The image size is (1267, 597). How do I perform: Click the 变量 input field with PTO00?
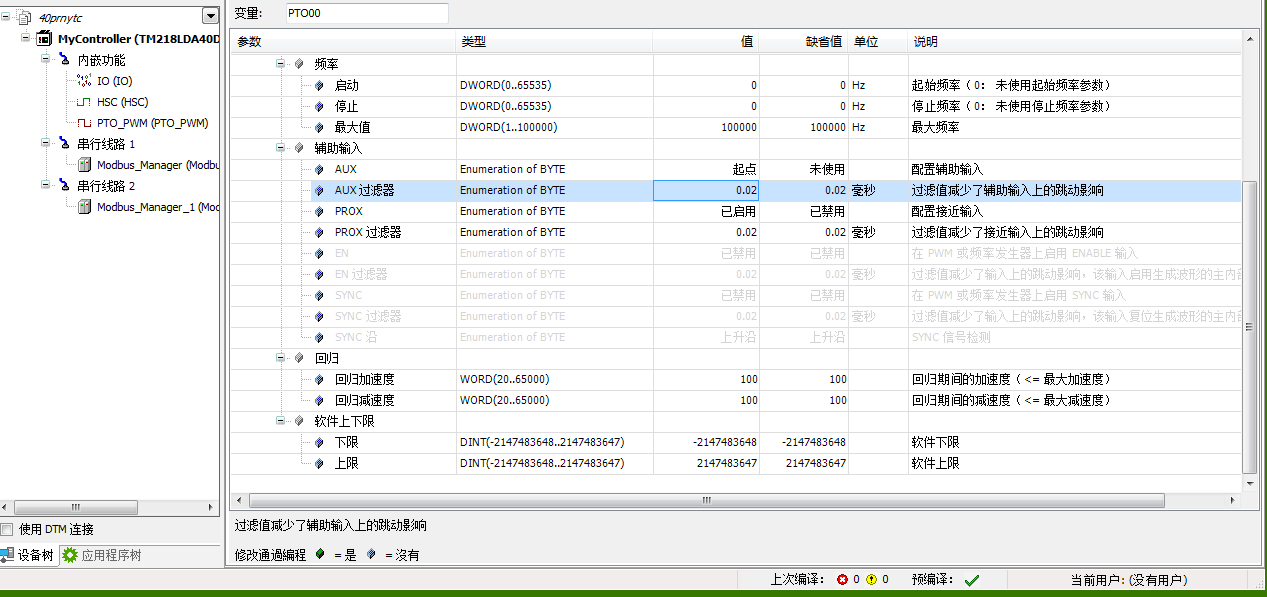click(x=365, y=13)
